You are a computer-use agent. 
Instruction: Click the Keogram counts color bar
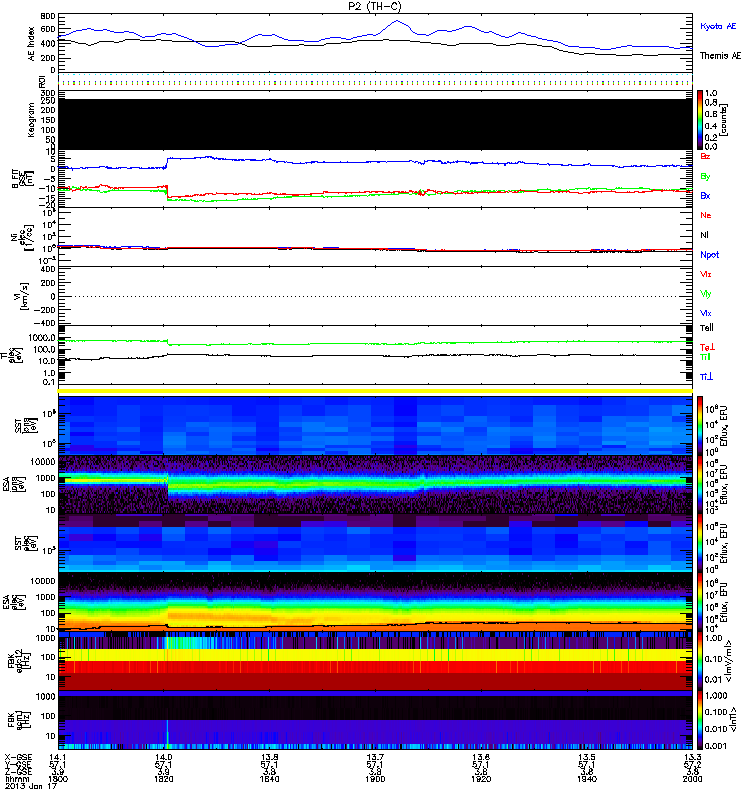(x=700, y=118)
